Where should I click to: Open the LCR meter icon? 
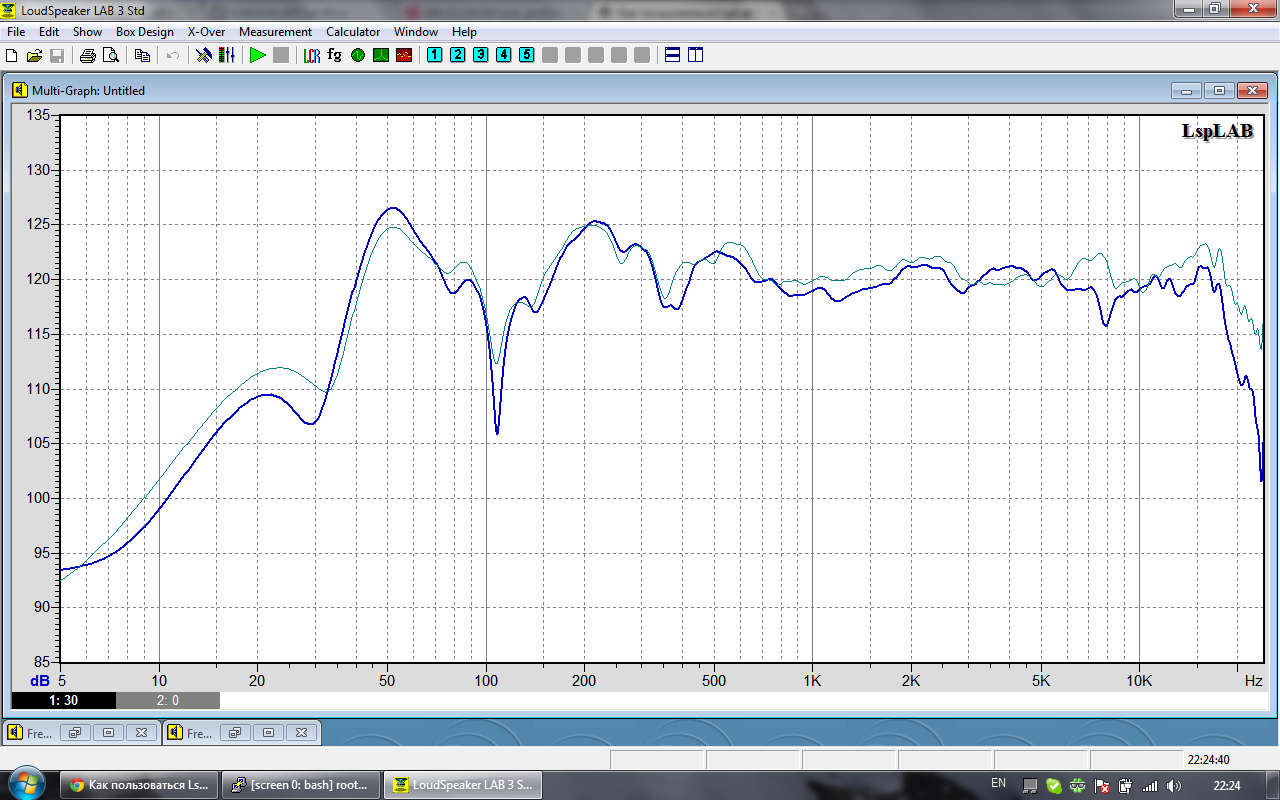coord(312,55)
